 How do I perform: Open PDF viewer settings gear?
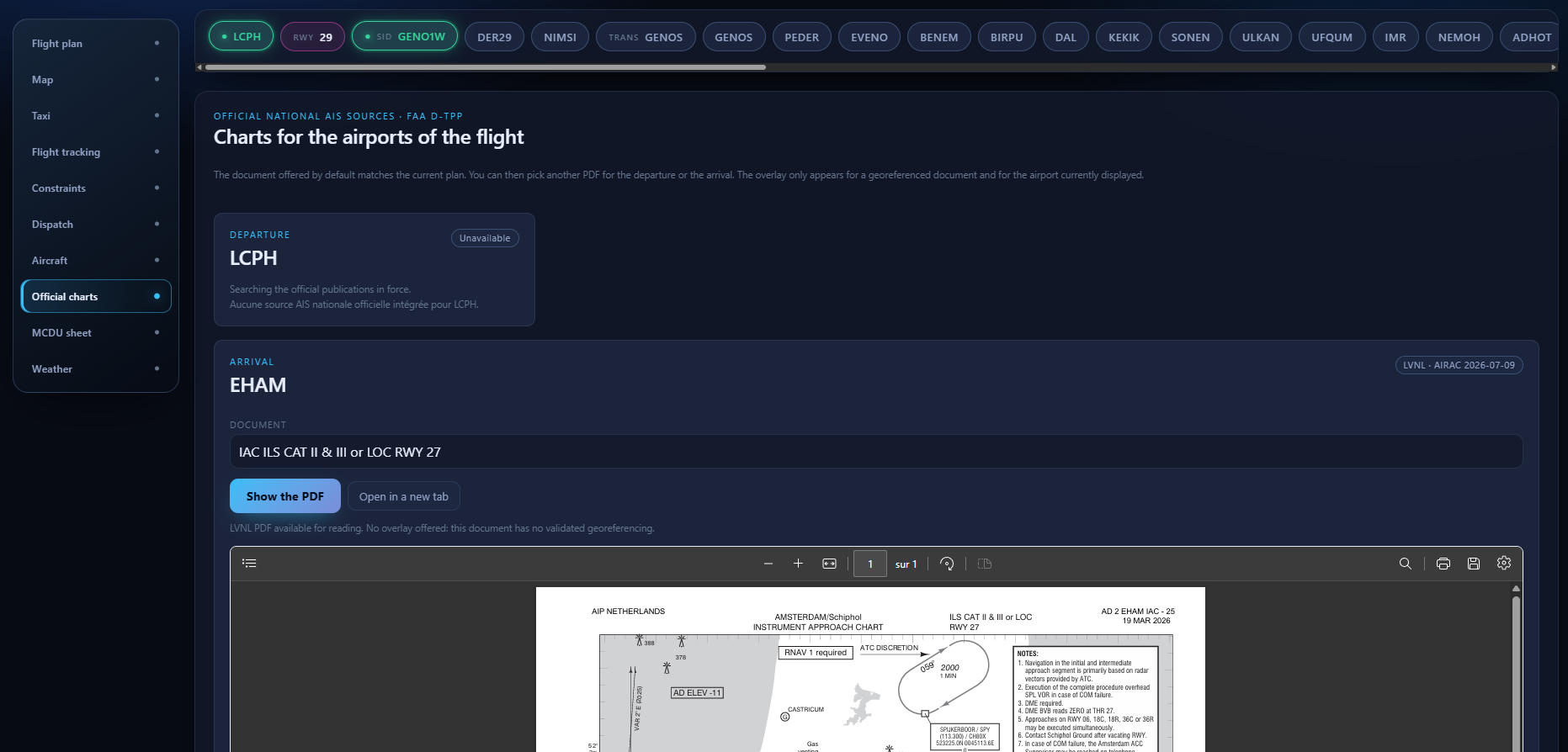(x=1504, y=564)
